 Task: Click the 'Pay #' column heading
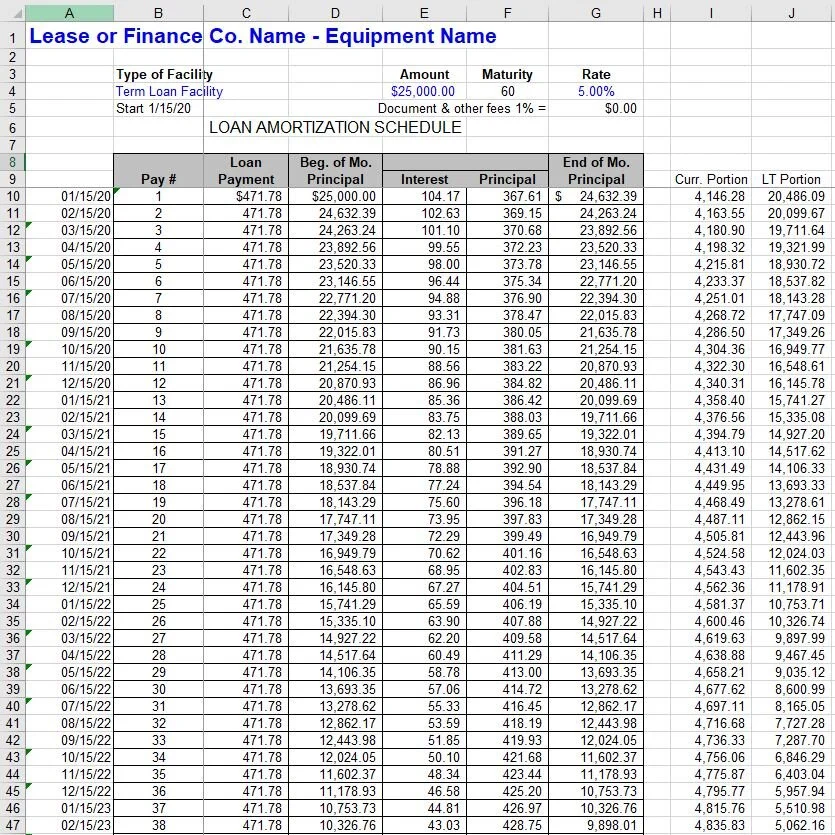[158, 179]
